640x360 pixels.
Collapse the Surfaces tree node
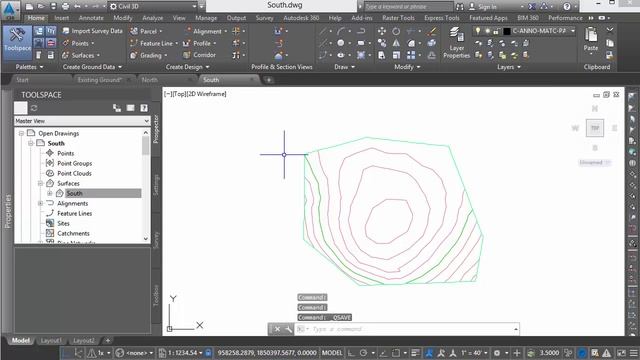(x=40, y=183)
